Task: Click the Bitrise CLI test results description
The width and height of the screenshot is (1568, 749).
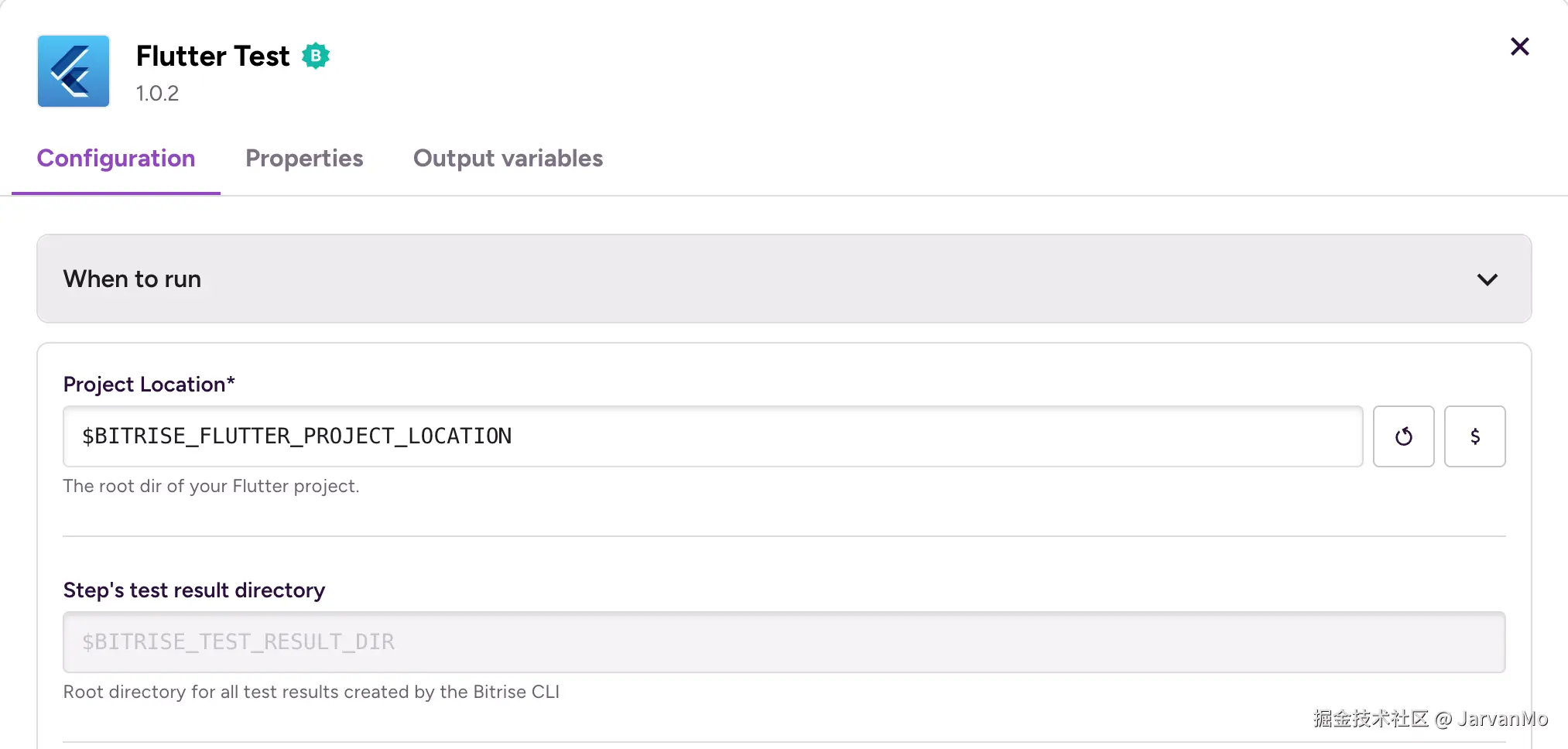Action: tap(311, 692)
